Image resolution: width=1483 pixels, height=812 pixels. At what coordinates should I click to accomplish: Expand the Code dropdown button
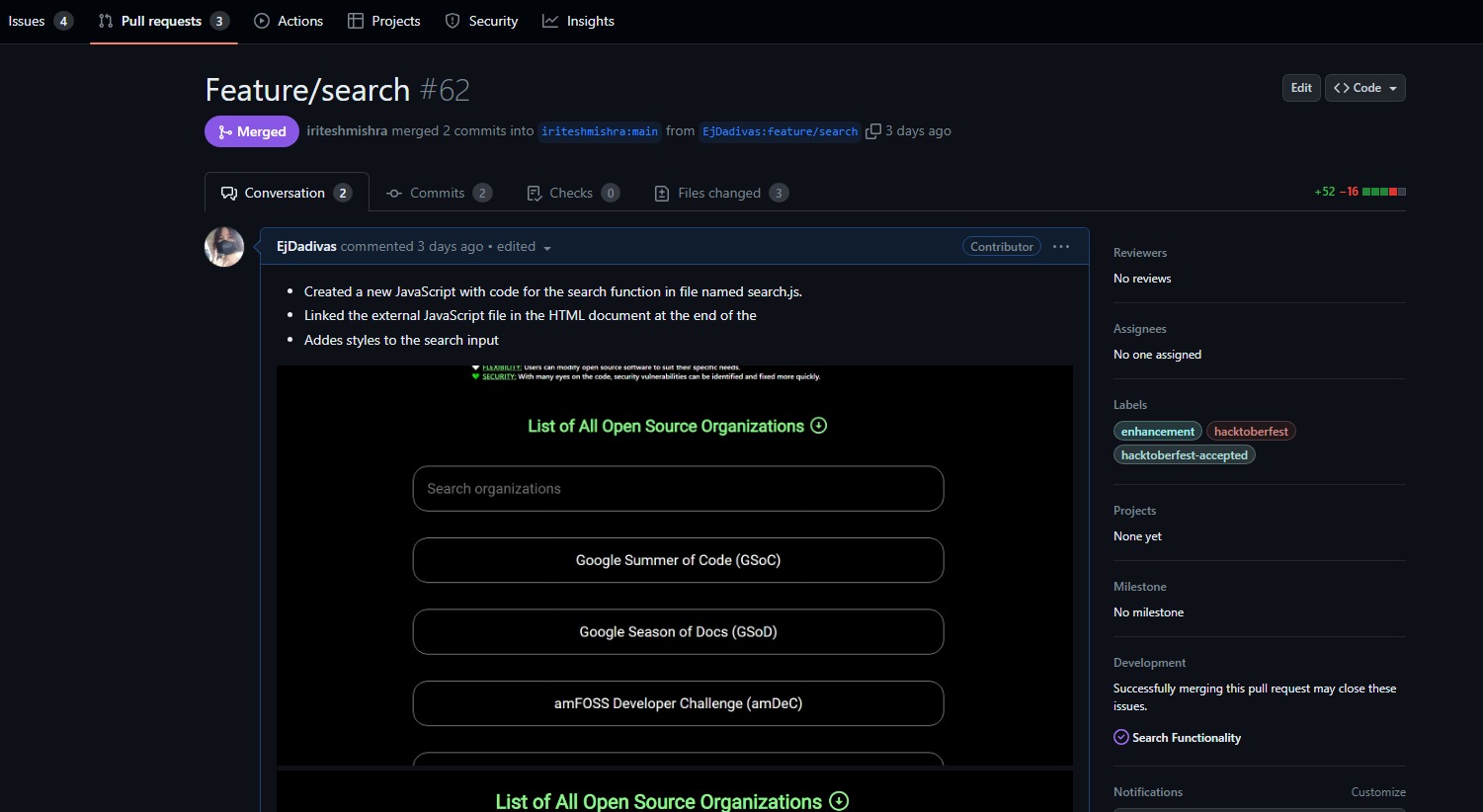tap(1365, 88)
